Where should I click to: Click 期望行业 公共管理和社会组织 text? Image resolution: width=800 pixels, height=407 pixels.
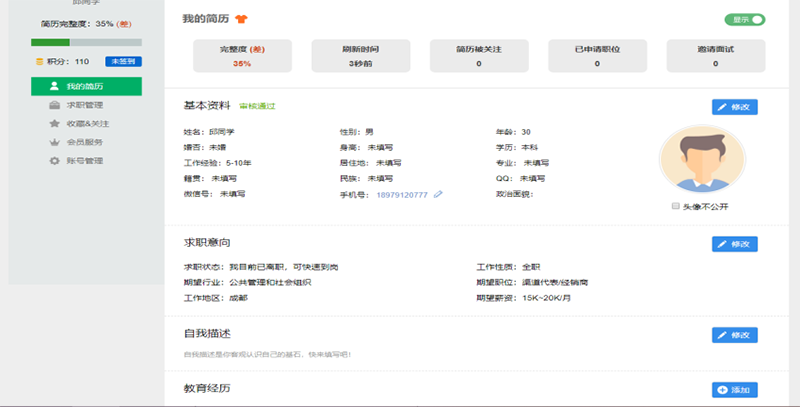pyautogui.click(x=247, y=282)
